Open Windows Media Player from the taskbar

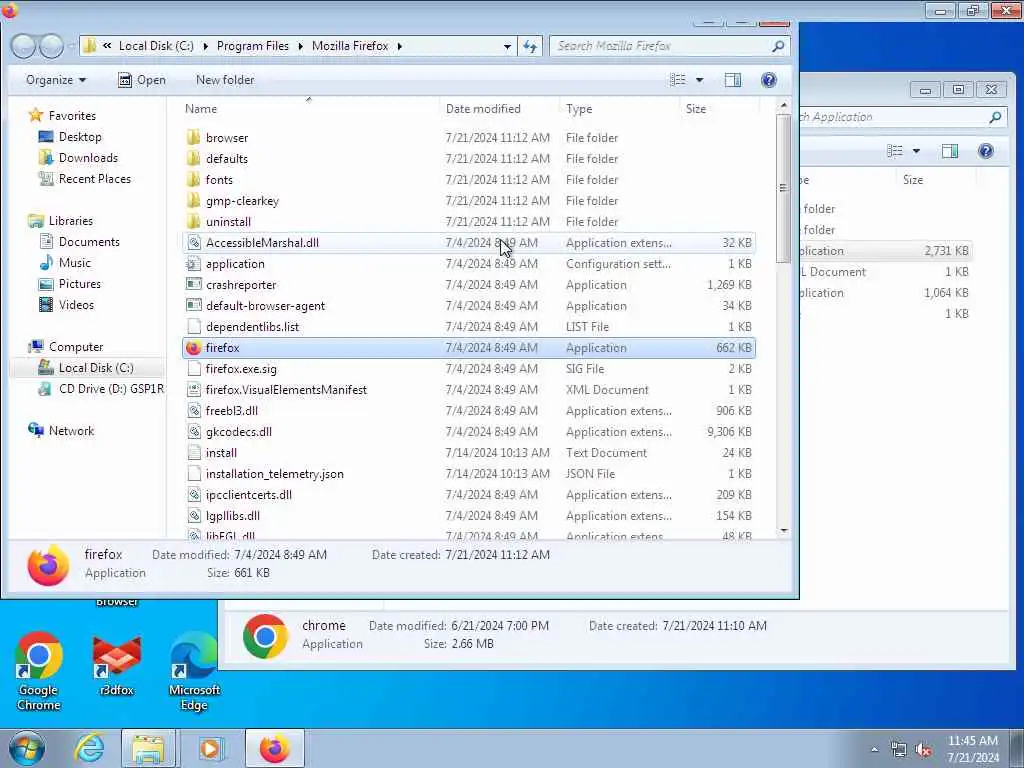[x=210, y=748]
